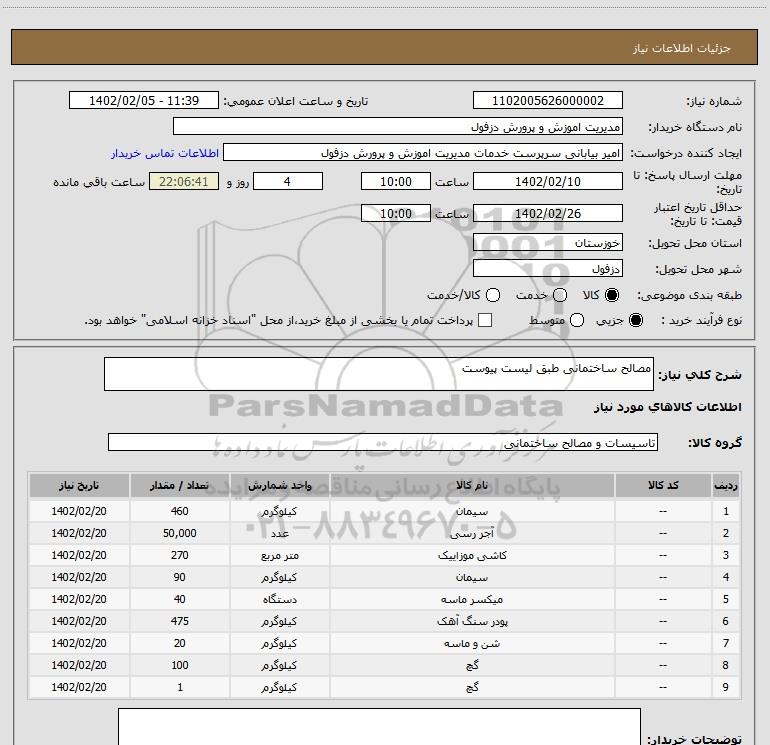
Task: Click the delivery province field خوزستان
Action: tap(548, 243)
